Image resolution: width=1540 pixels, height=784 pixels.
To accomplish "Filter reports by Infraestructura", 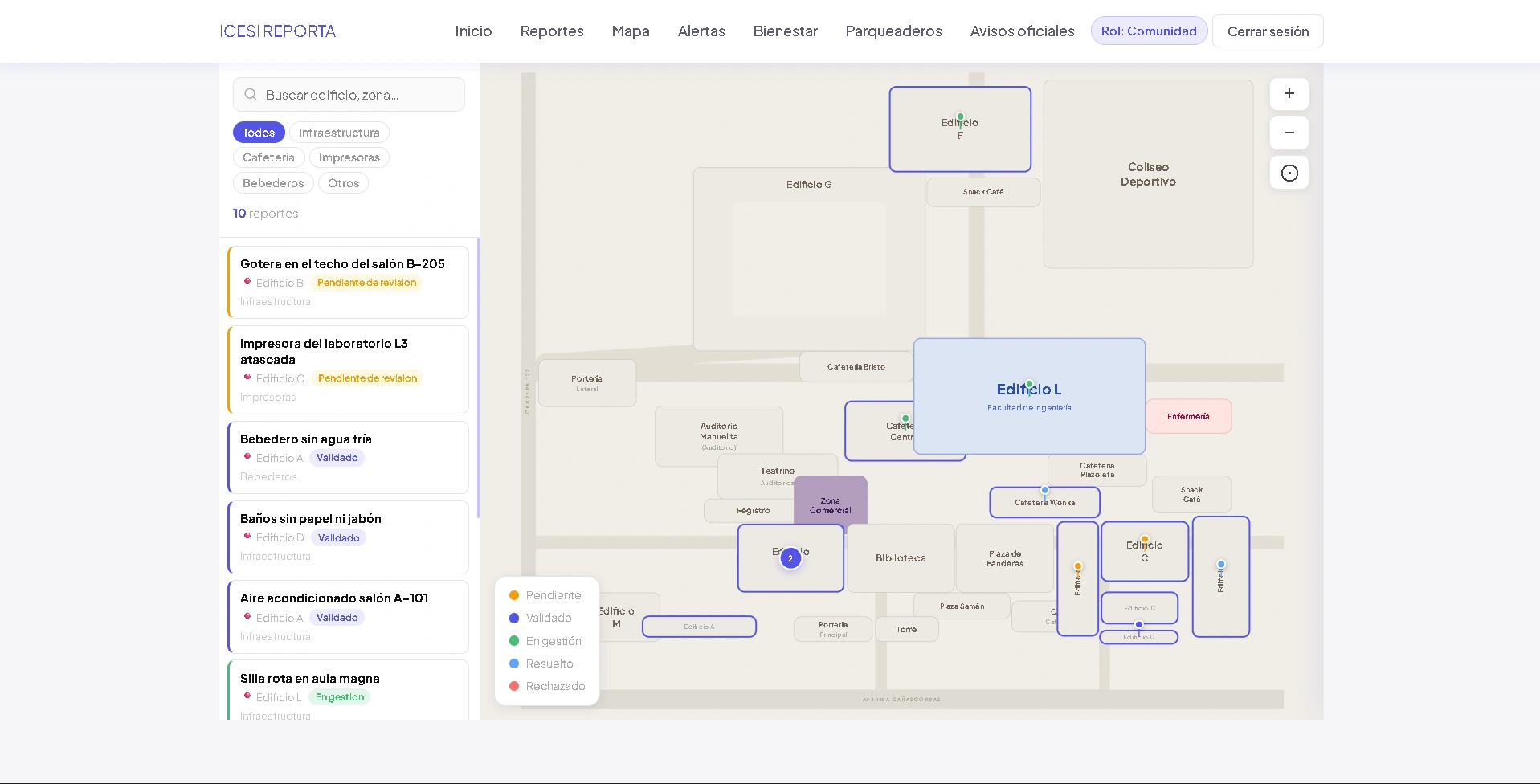I will pyautogui.click(x=339, y=133).
